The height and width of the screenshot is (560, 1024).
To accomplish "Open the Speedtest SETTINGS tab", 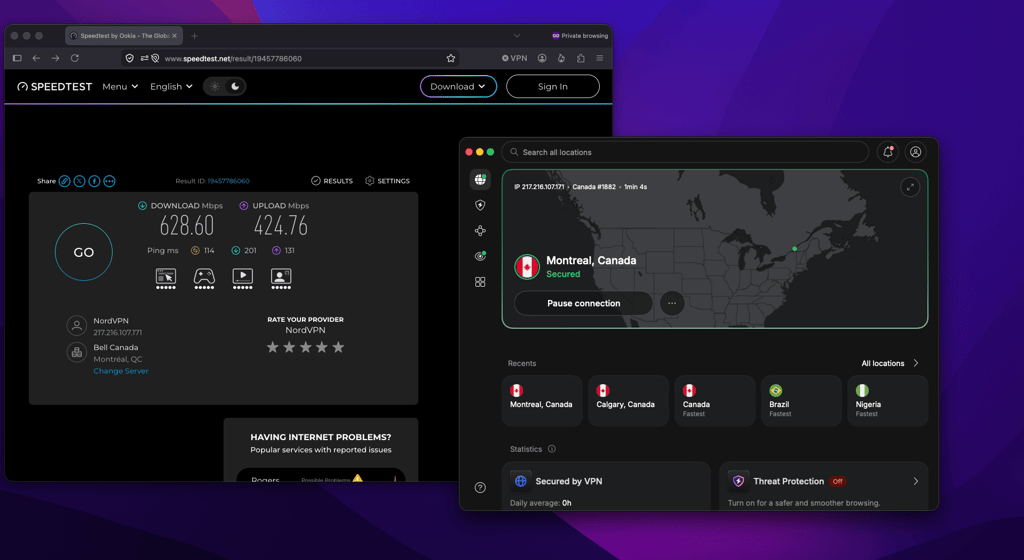I will point(387,181).
